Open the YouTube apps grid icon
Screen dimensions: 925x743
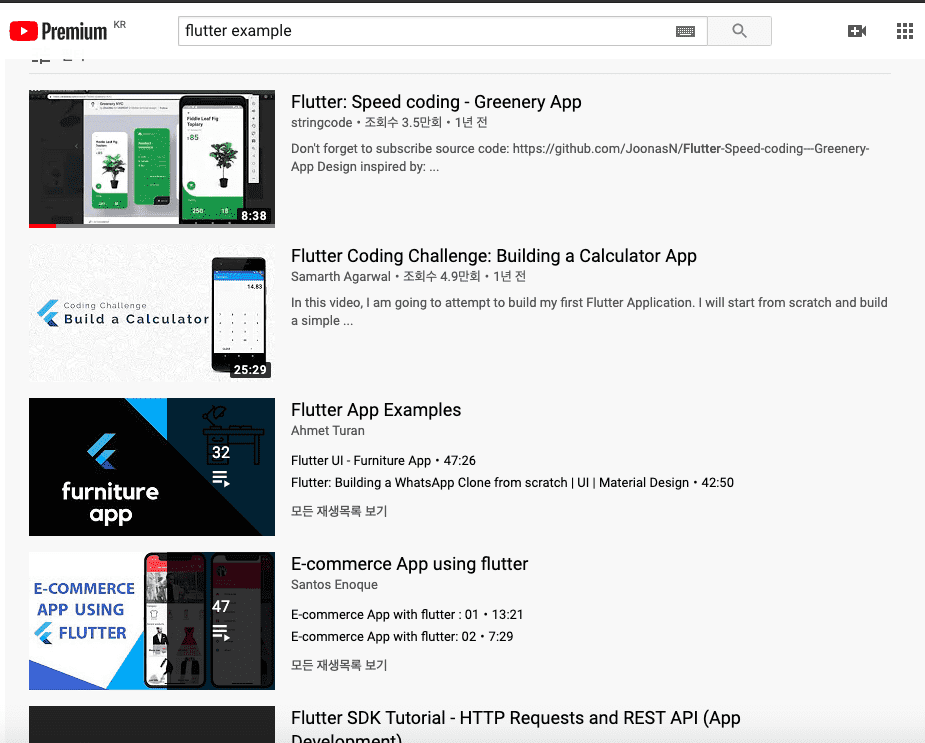tap(904, 31)
